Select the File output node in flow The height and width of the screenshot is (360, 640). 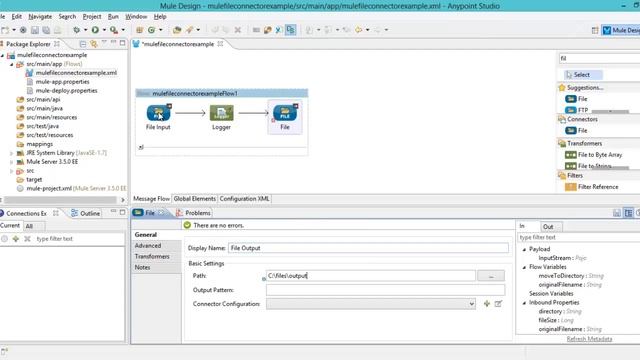[285, 113]
